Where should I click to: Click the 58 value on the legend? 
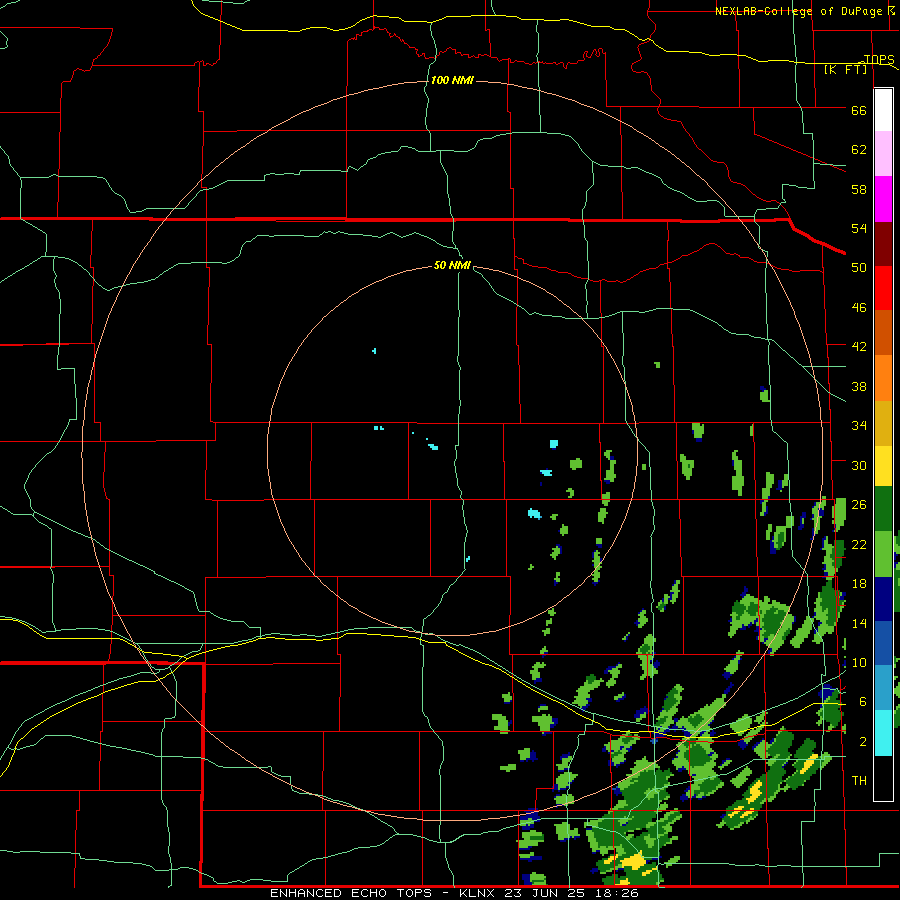(x=859, y=189)
